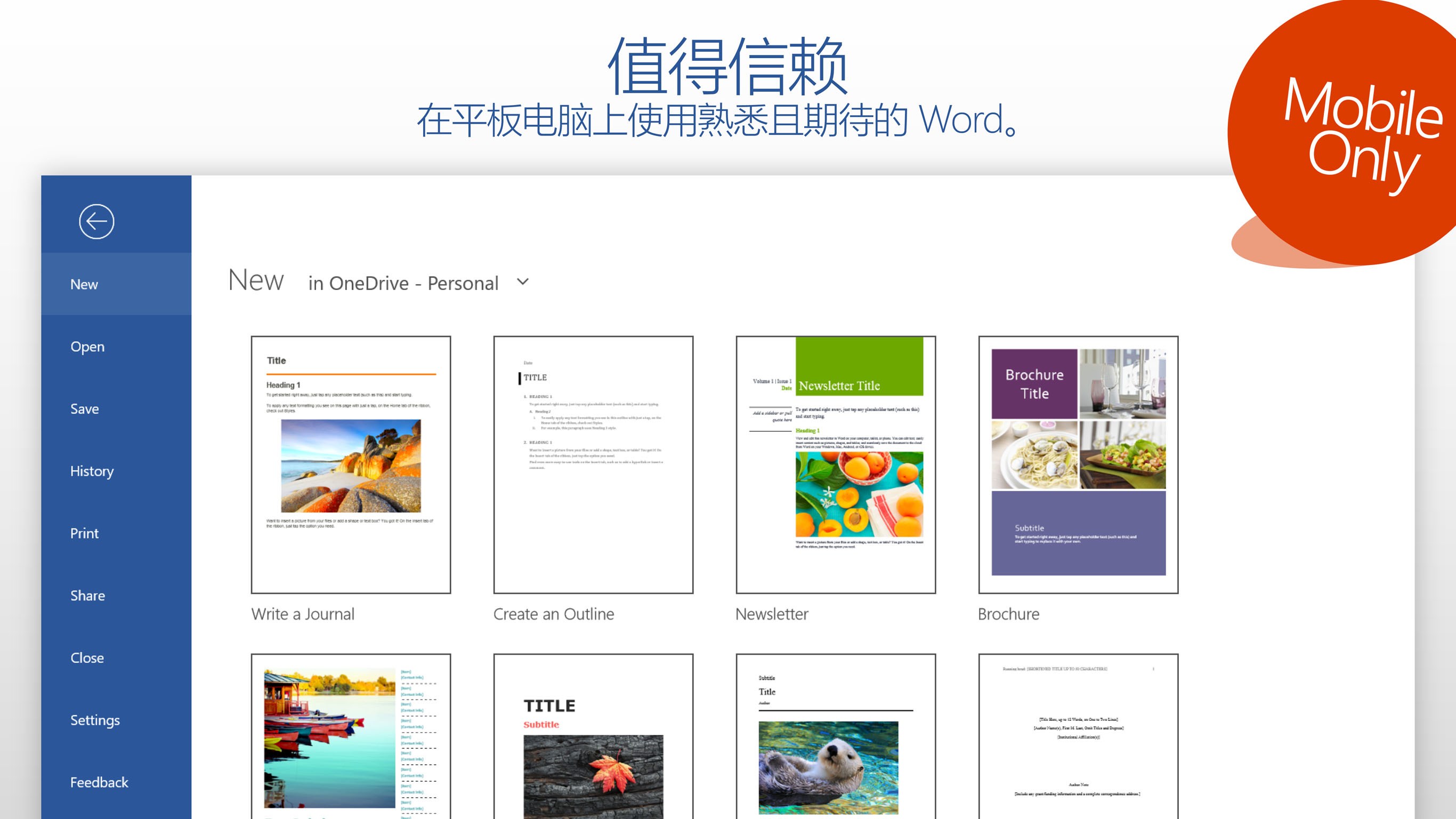Screen dimensions: 1456x819
Task: Pick the Write a Journal template thumbnail
Action: coord(351,464)
